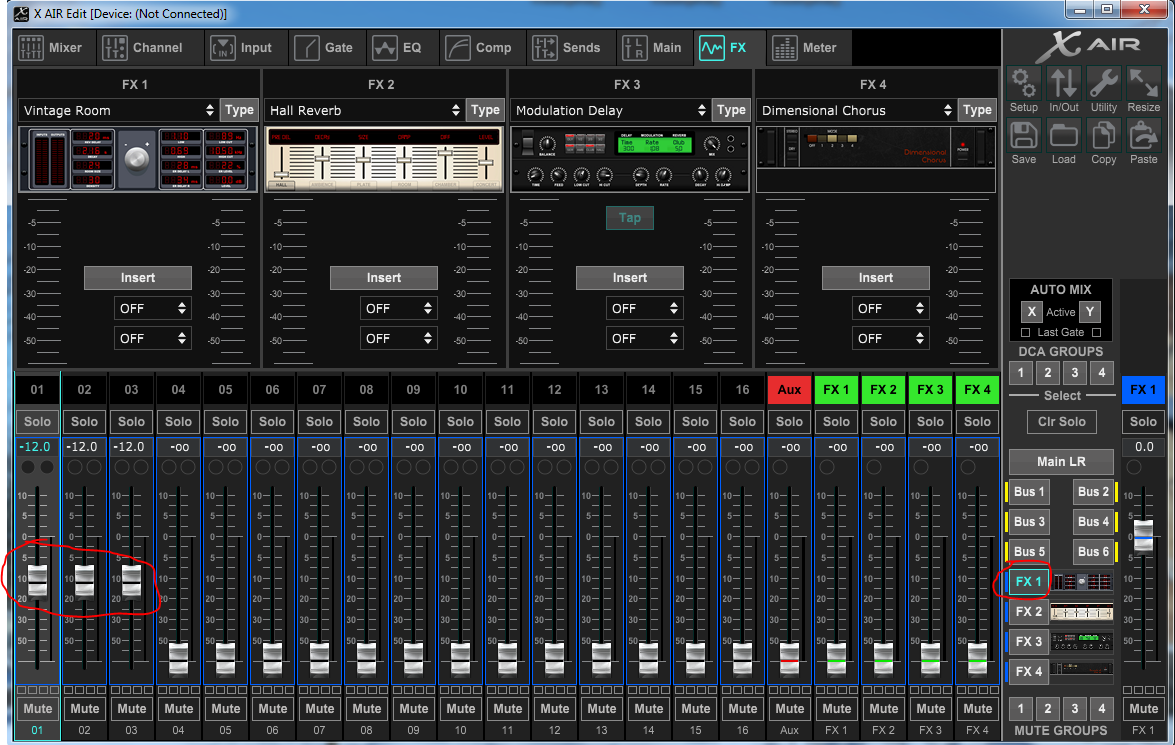Screen dimensions: 1175x745
Task: Mute channel 03
Action: (132, 708)
